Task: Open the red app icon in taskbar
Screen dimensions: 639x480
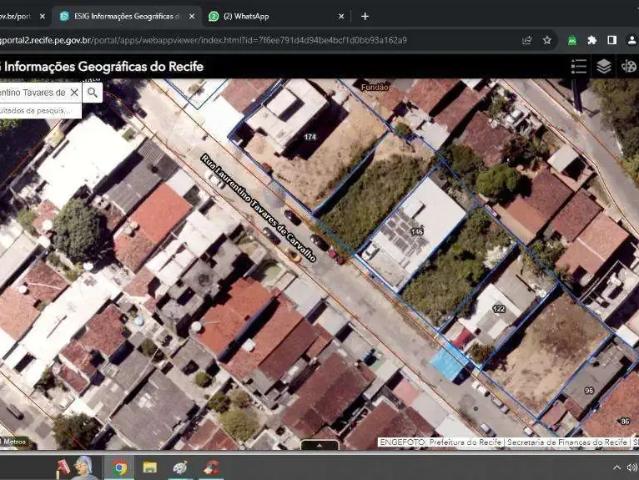Action: pos(212,468)
